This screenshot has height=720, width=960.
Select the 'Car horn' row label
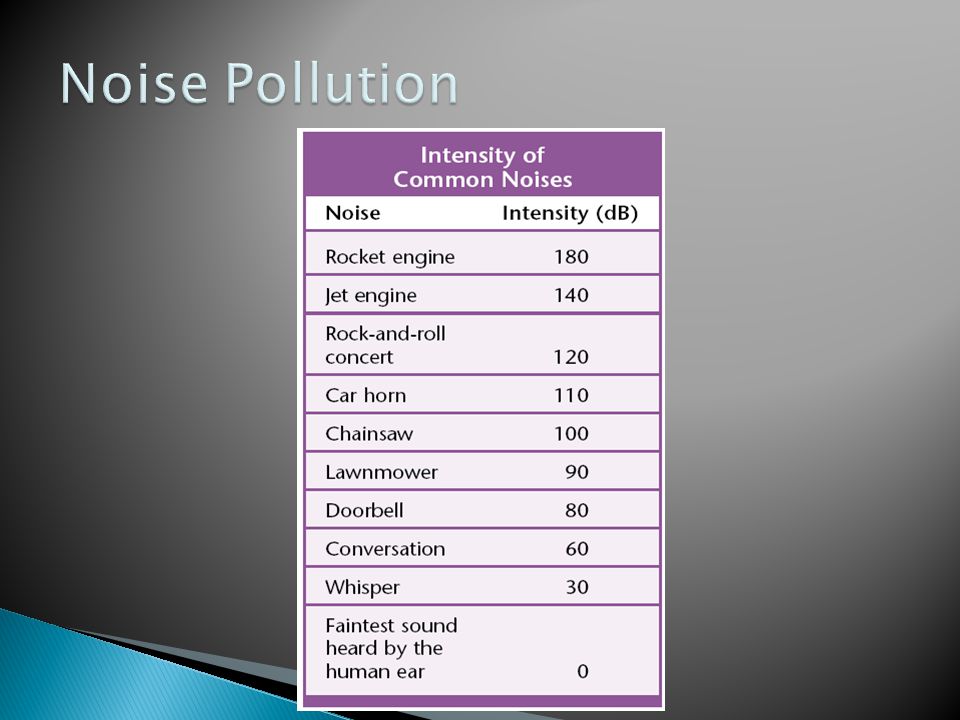[x=366, y=395]
